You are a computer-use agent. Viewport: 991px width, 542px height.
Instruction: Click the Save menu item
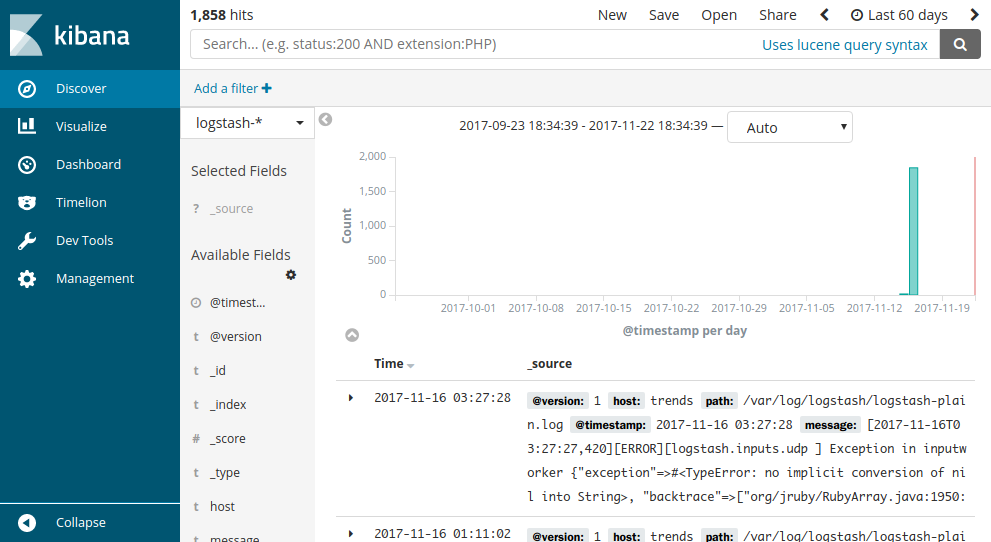(663, 15)
